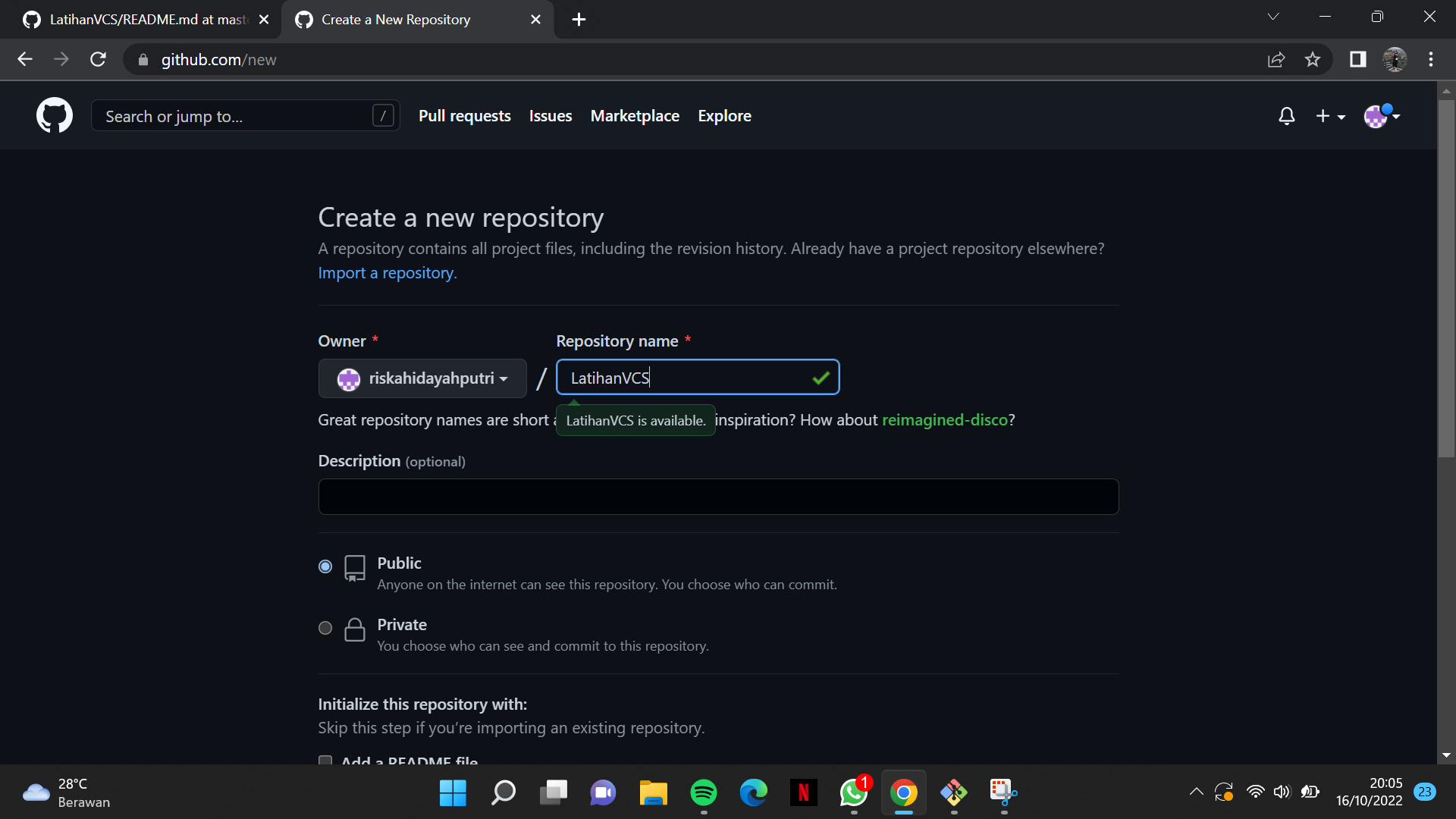
Task: Open the riskahidayahputri owner dropdown
Action: coord(422,378)
